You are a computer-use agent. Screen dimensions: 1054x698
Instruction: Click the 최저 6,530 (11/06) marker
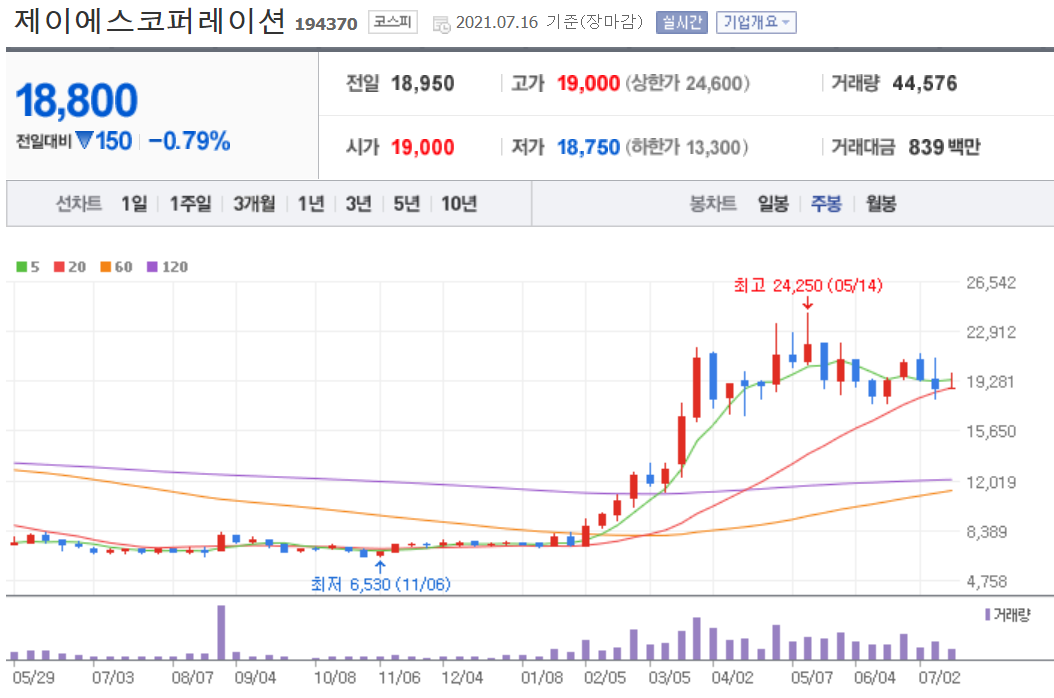click(x=380, y=584)
